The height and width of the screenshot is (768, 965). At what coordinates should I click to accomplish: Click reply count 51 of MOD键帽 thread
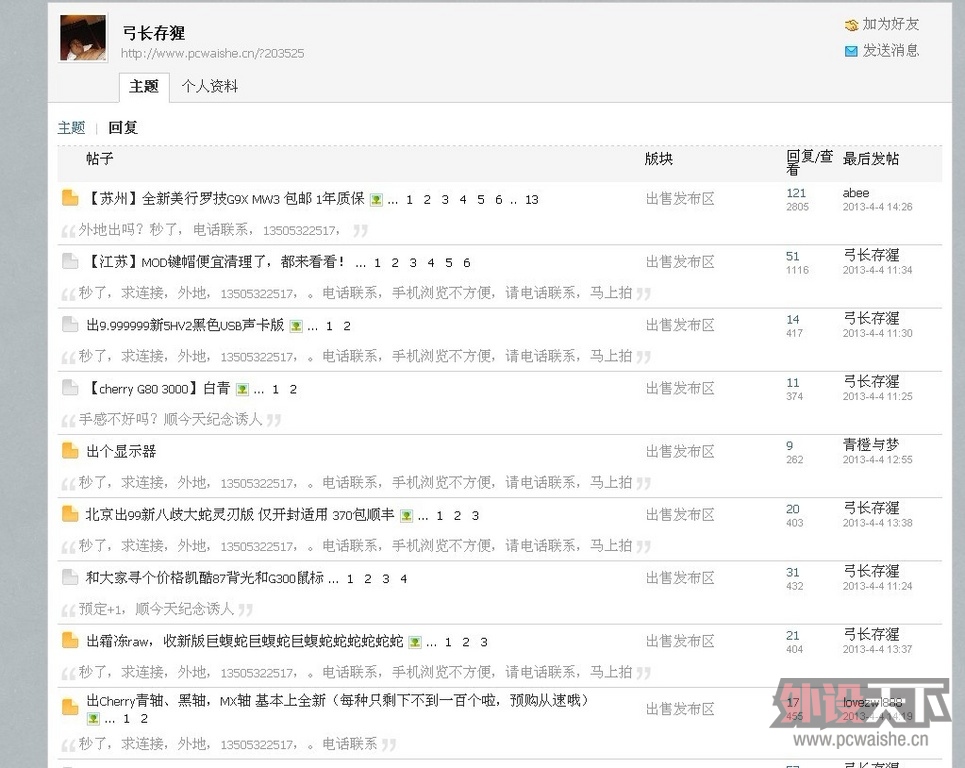(x=793, y=257)
